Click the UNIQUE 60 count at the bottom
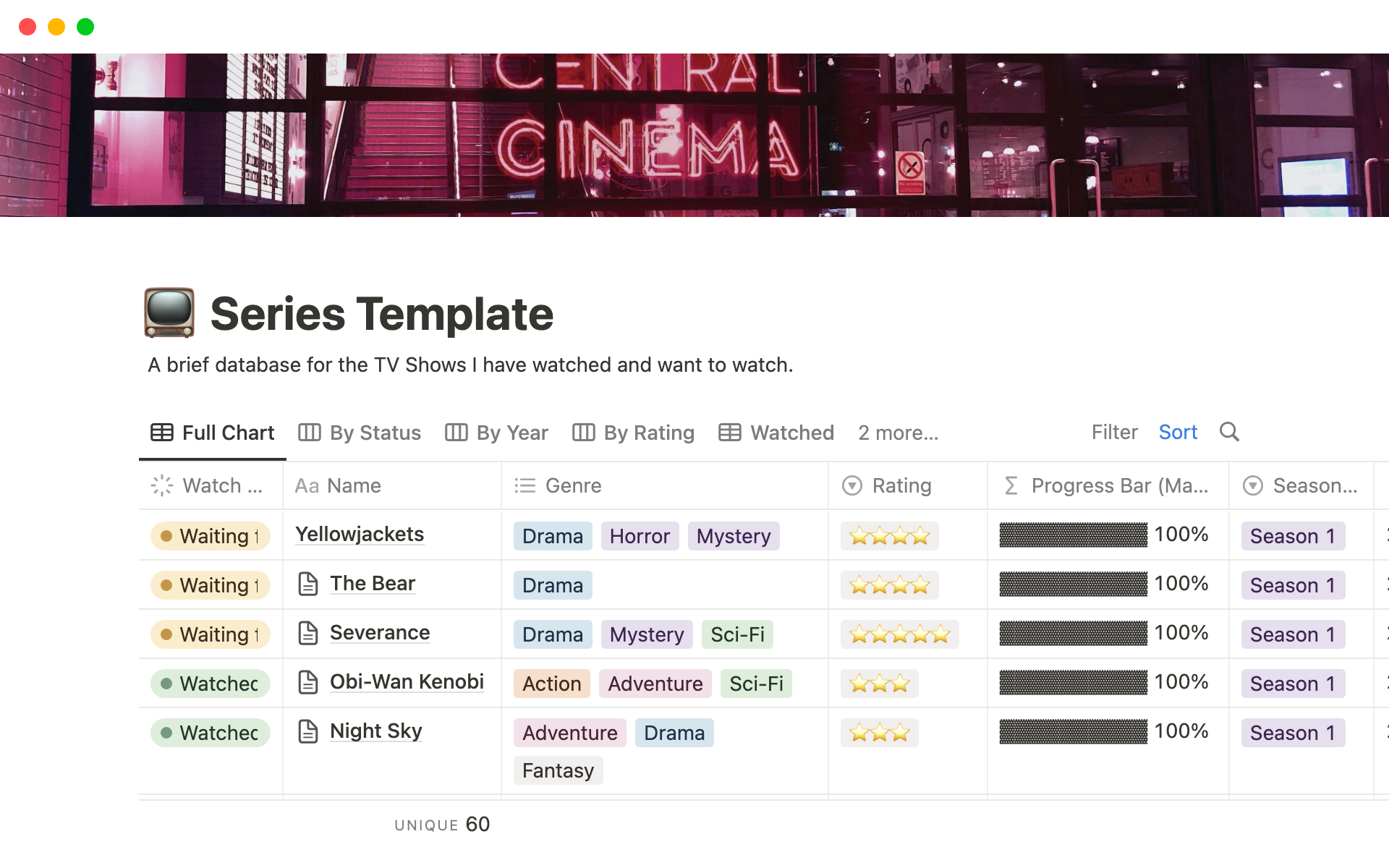 [442, 824]
